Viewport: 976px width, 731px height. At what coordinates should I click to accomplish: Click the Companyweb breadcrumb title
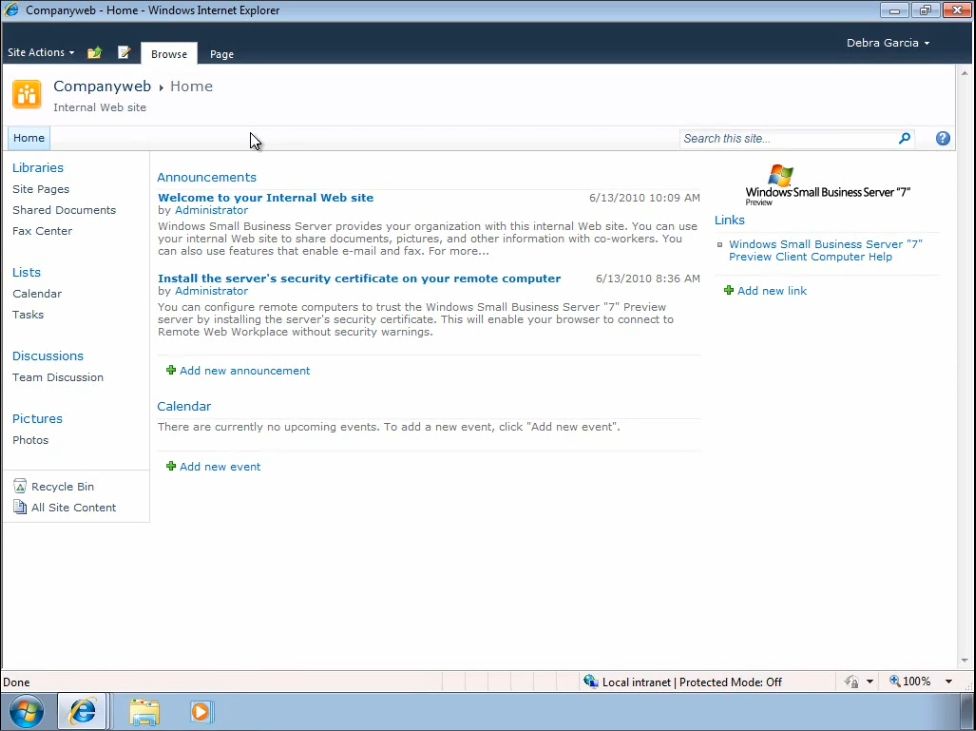coord(102,86)
